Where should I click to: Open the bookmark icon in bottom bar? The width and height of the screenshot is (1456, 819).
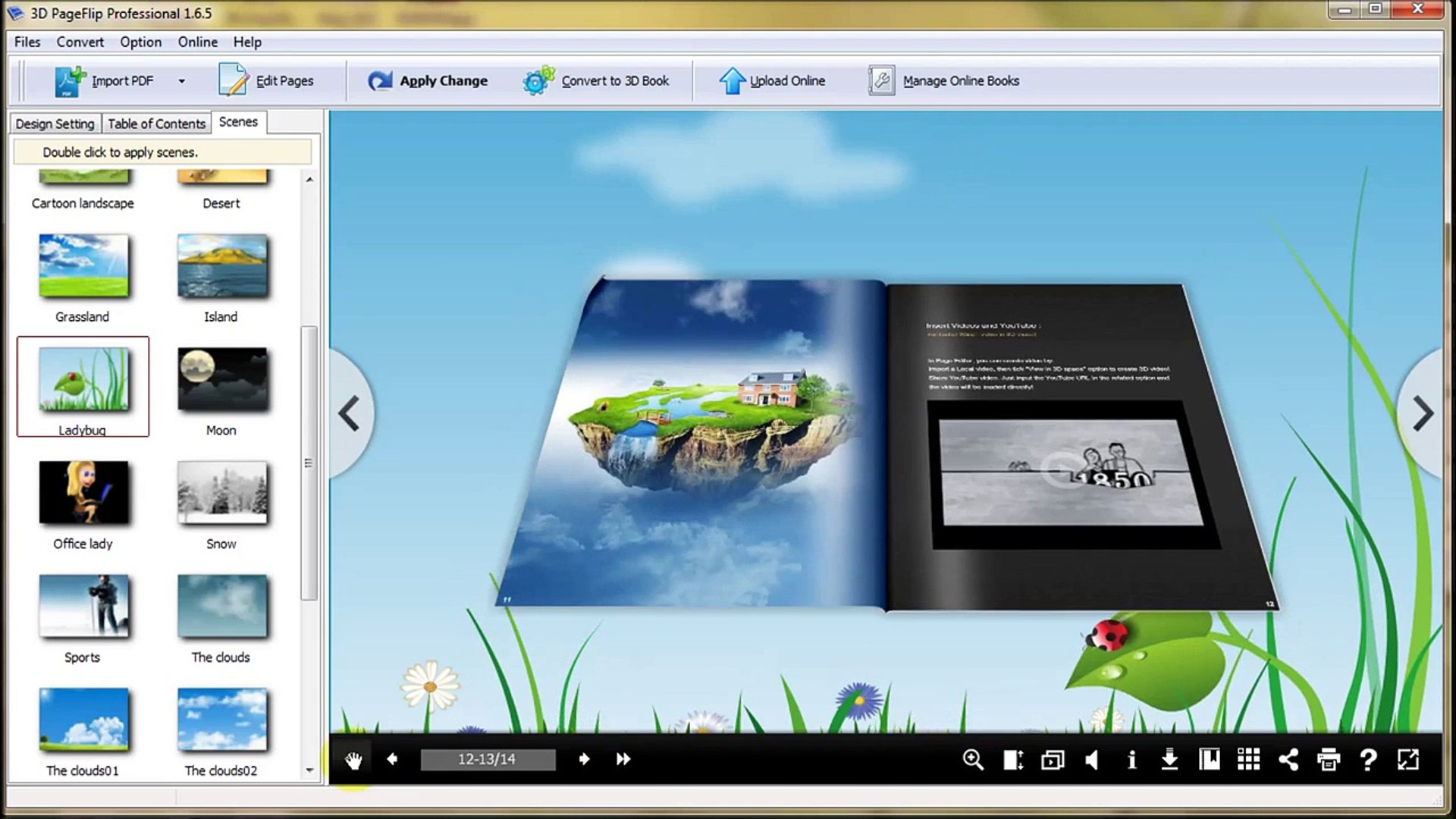coord(1209,759)
